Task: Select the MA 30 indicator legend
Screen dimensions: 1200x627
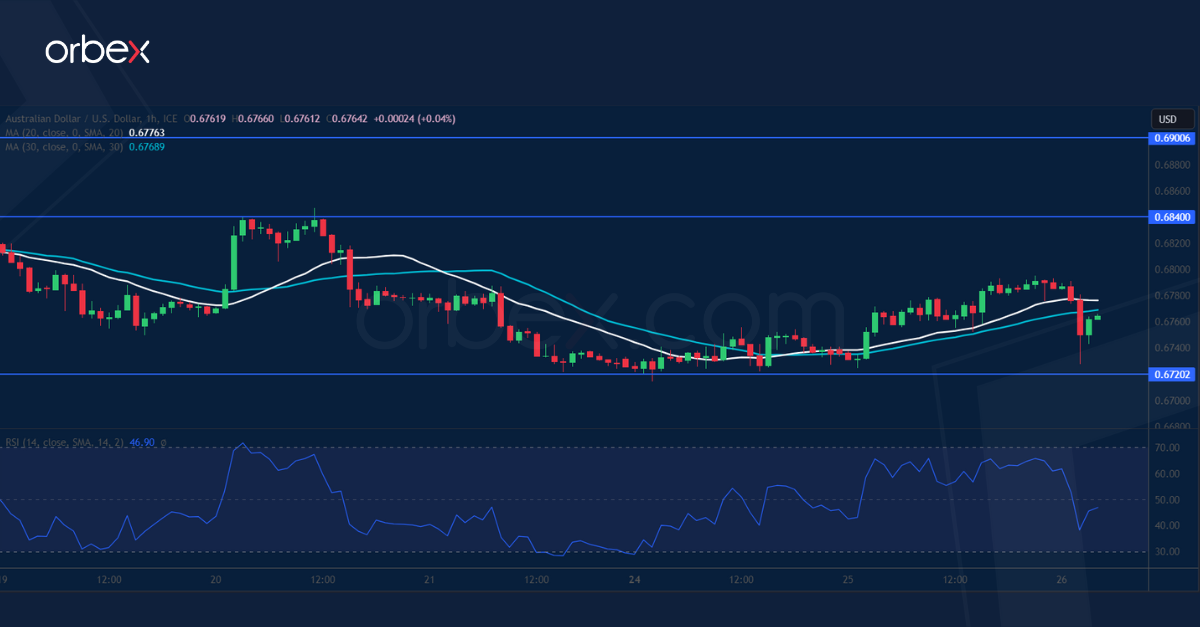Action: pyautogui.click(x=61, y=147)
